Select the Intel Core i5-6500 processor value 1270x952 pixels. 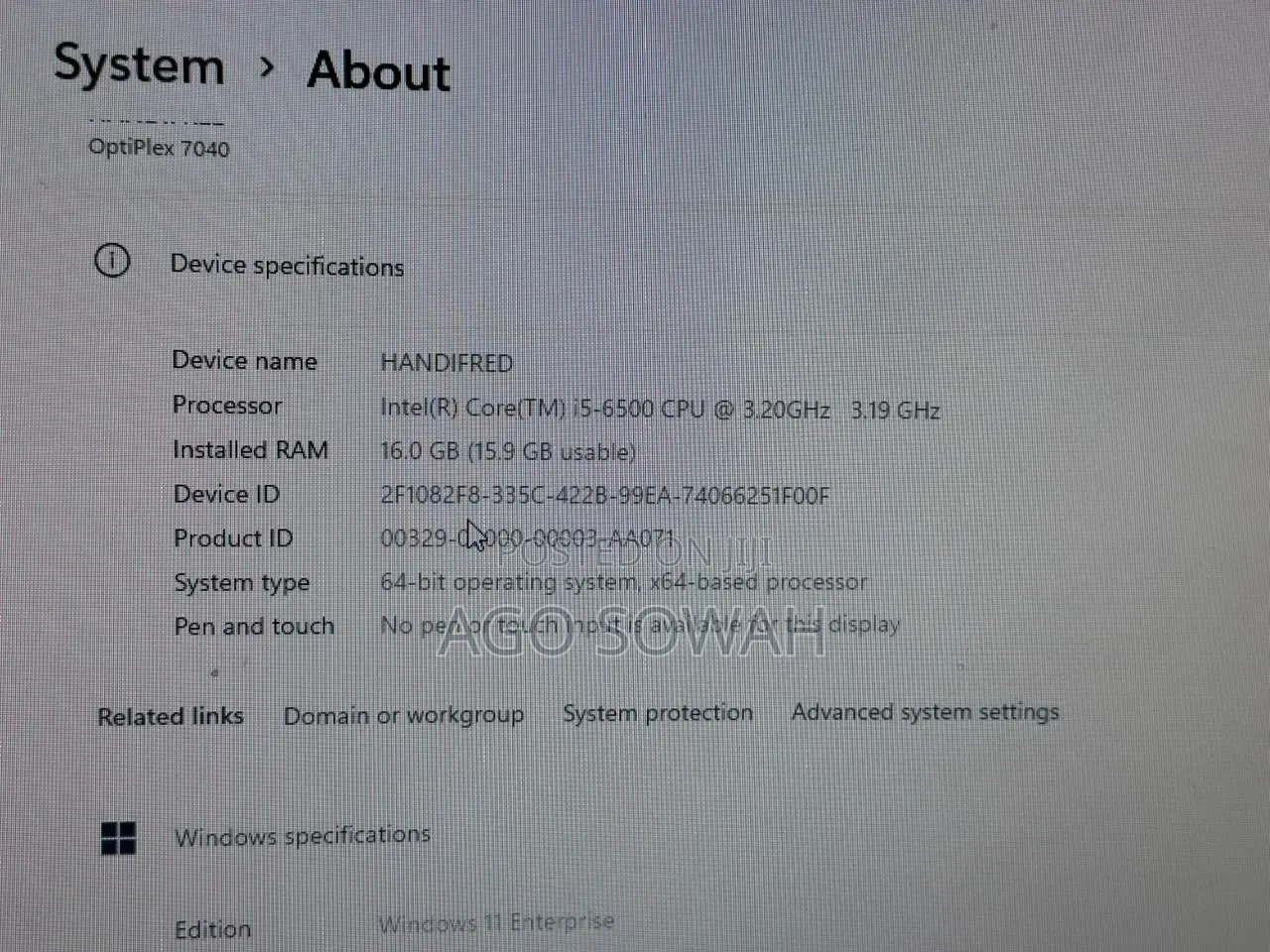click(x=660, y=410)
